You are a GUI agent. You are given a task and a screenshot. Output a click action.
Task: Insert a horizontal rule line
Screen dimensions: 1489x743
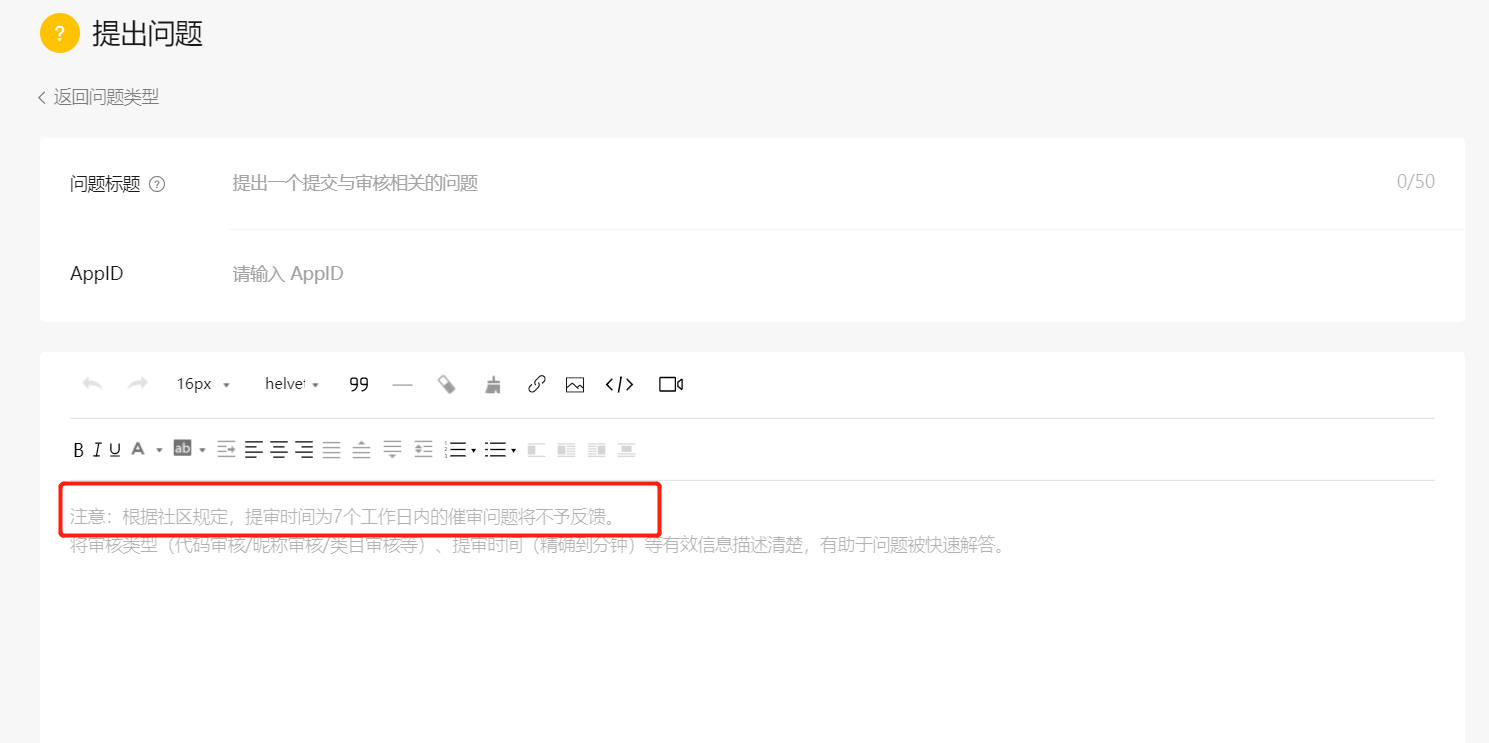[x=402, y=384]
